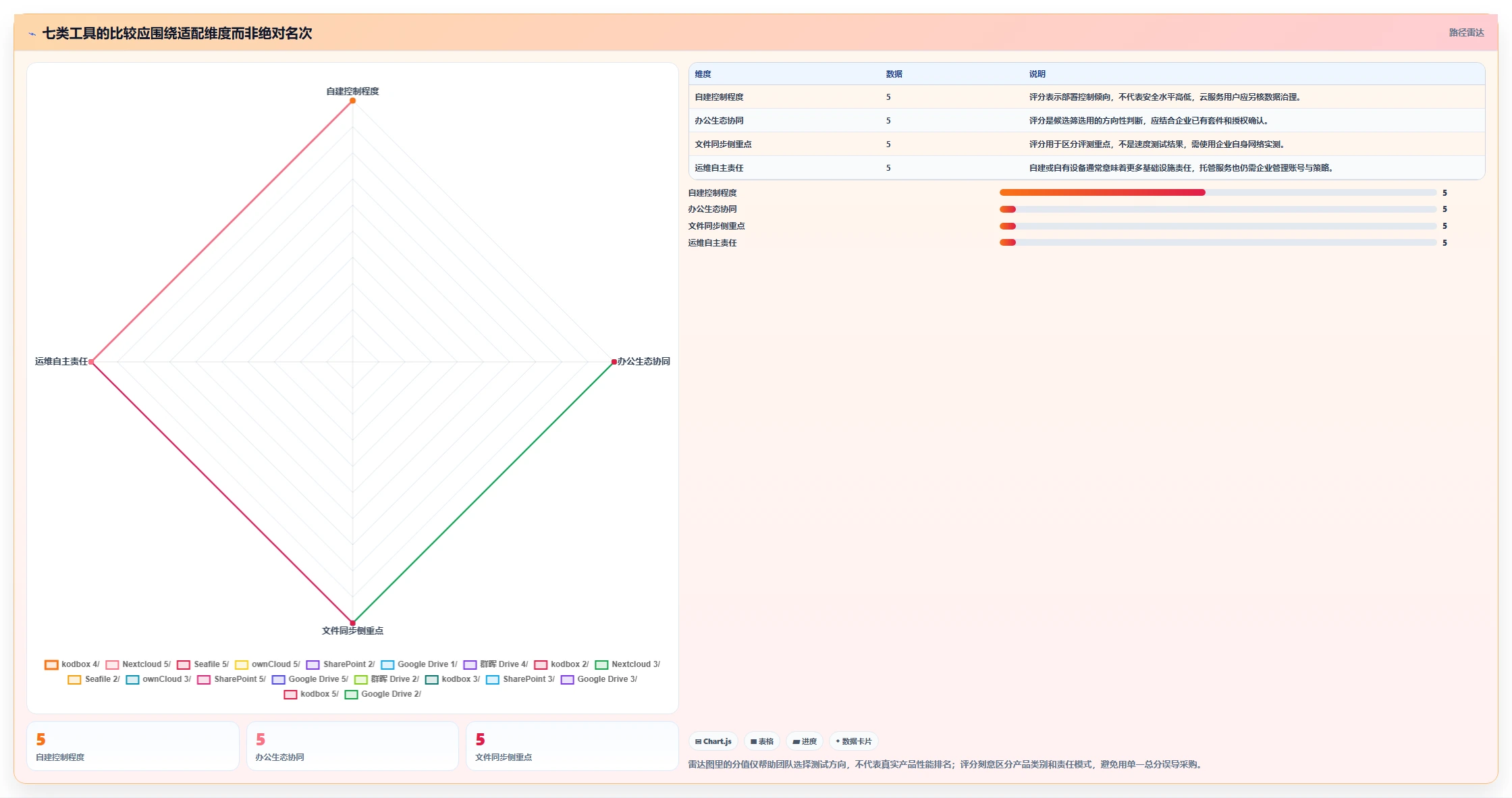
Task: Click the description starting 评分表示部署控制倾向
Action: [1165, 97]
